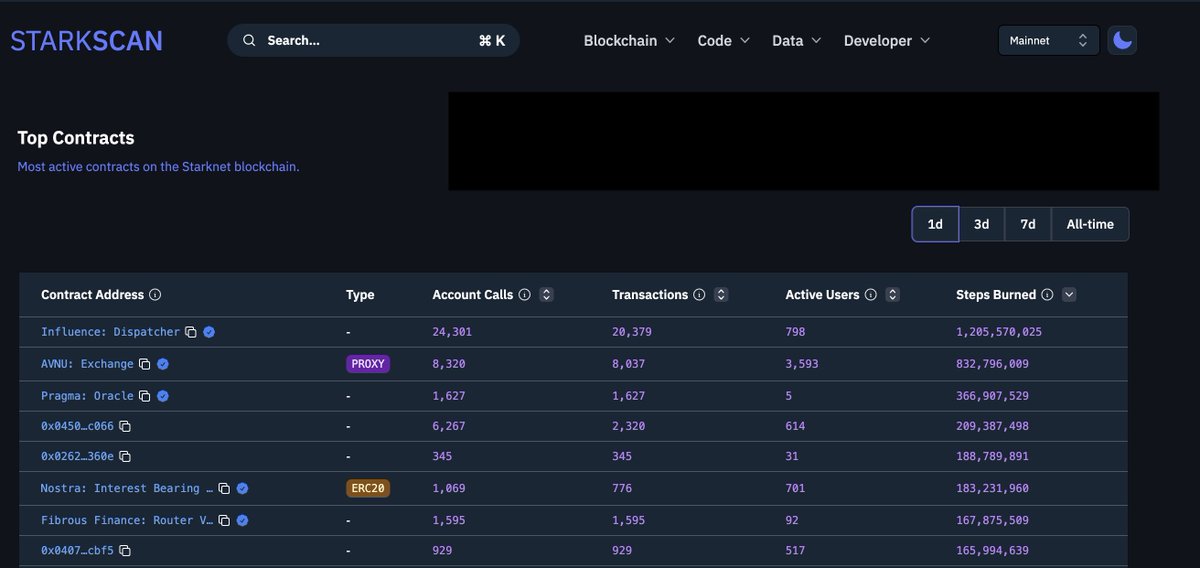1200x568 pixels.
Task: Copy address 0x0262…360e
Action: click(124, 456)
